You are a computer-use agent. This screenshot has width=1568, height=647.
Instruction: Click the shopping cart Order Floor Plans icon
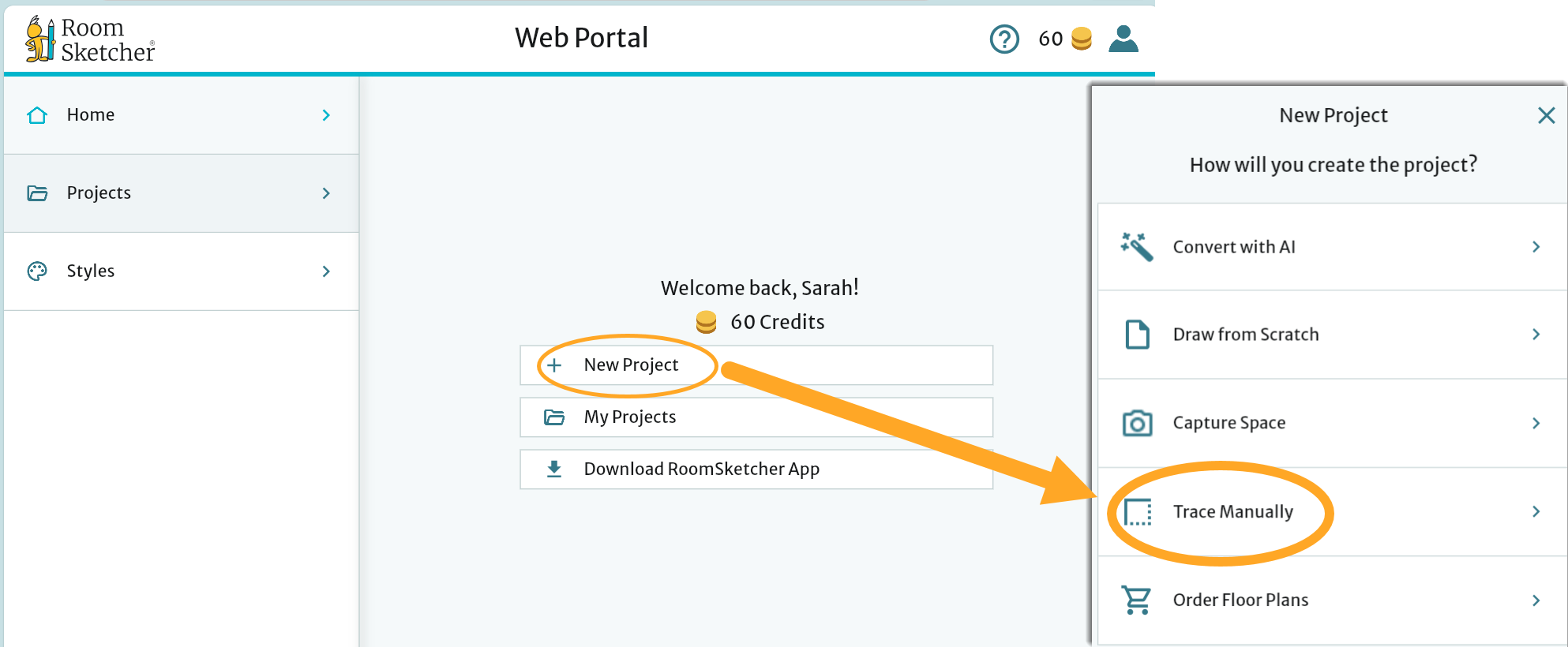1137,600
